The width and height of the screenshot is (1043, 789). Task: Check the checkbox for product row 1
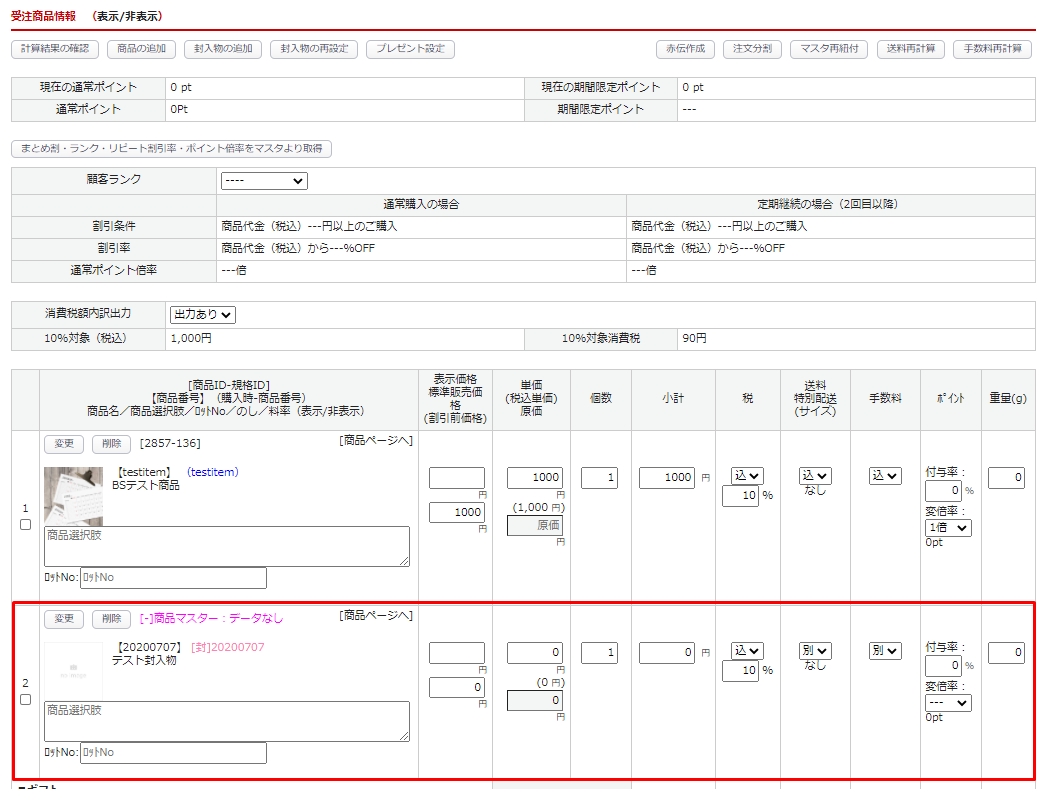[x=26, y=524]
